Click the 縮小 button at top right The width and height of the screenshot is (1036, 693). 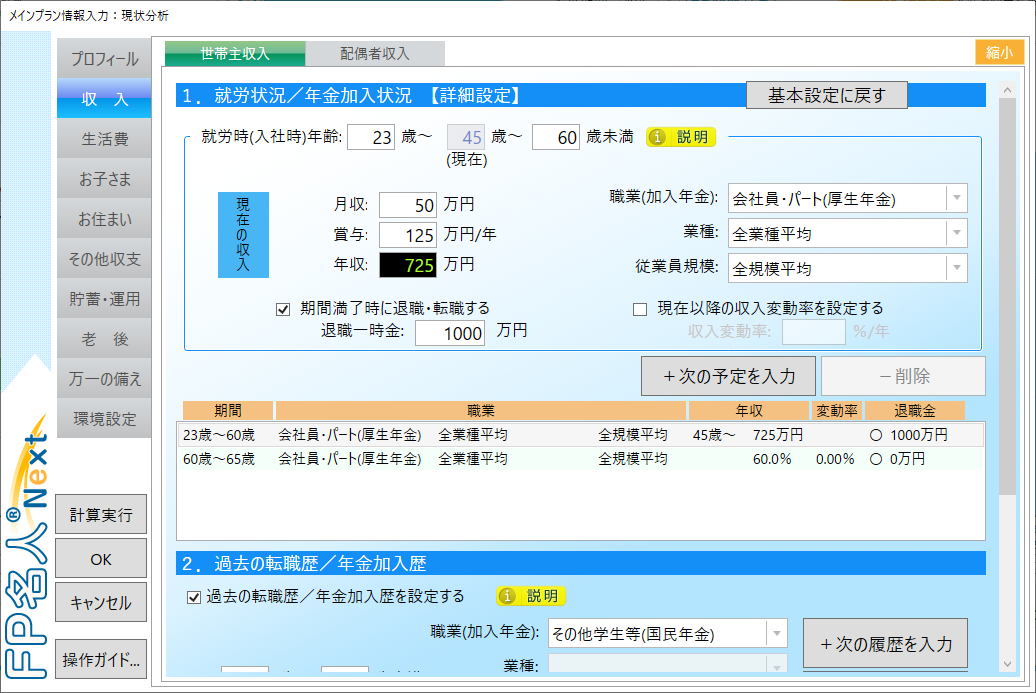coord(999,54)
